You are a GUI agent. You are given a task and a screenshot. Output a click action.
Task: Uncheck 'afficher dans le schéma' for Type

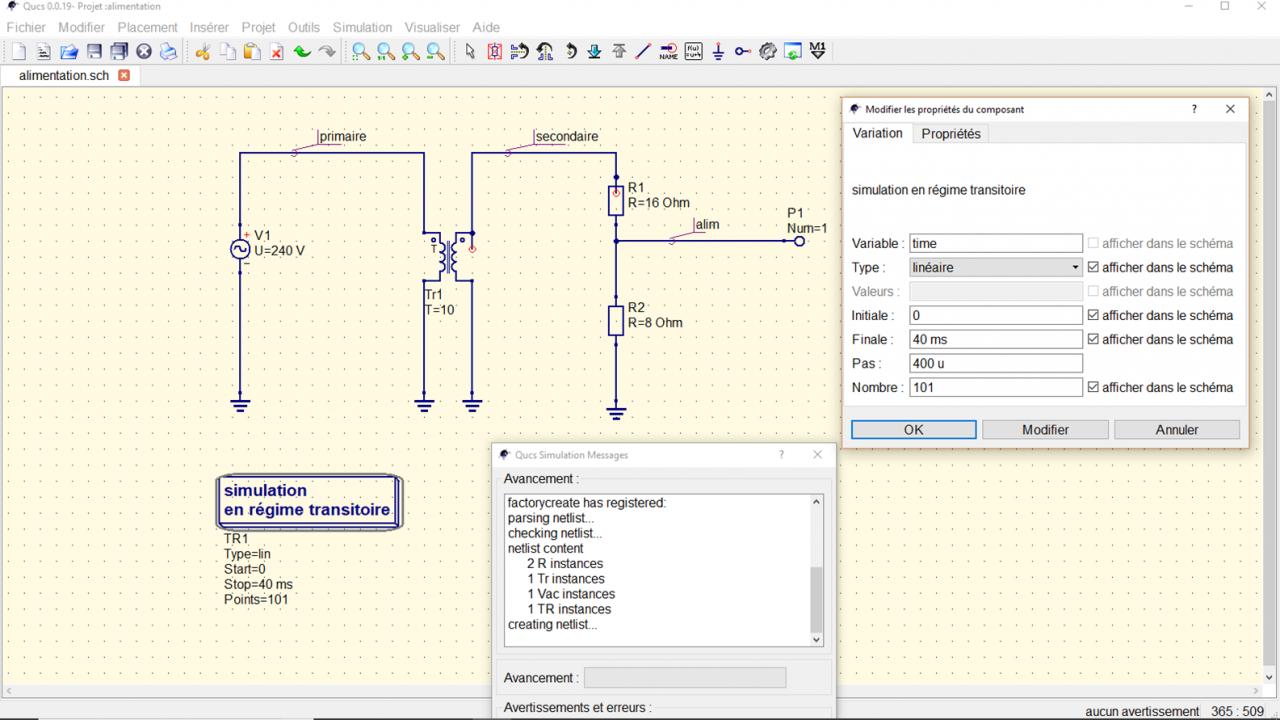(1093, 268)
